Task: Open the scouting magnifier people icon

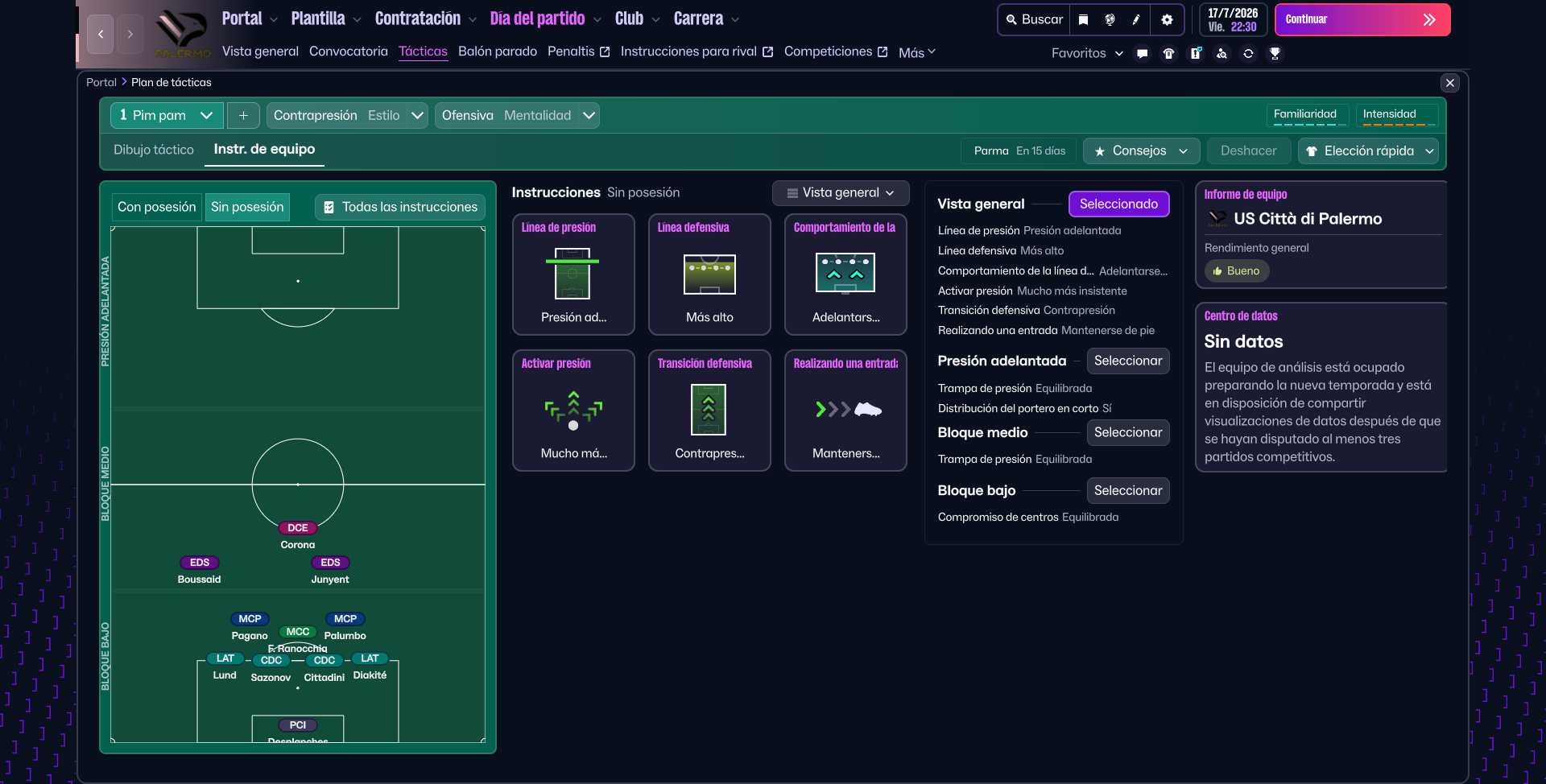Action: click(1222, 54)
